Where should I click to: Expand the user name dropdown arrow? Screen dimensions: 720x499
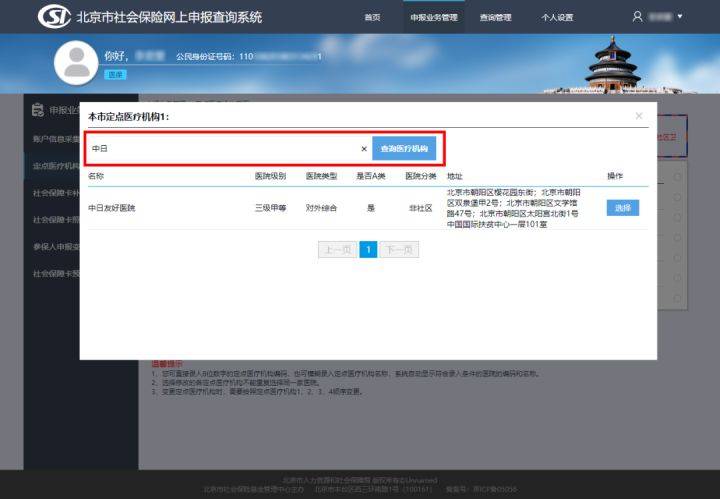coord(680,16)
